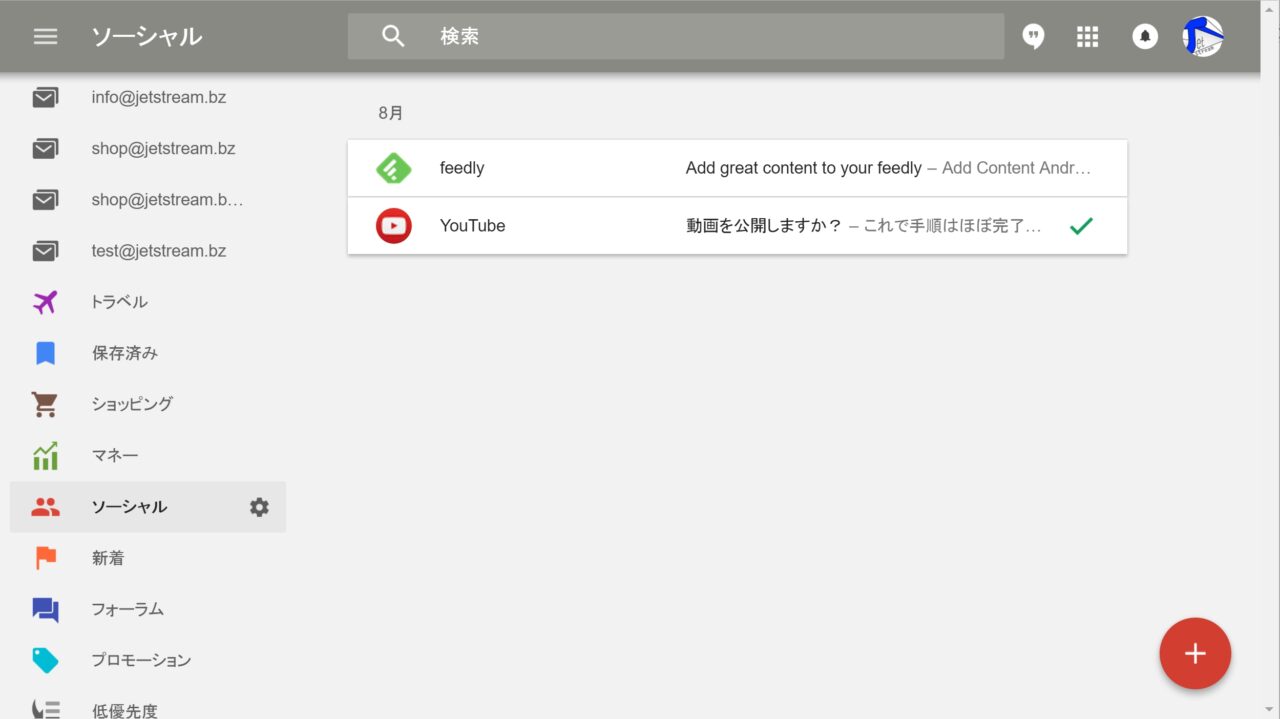
Task: Go to the ショッピング bundle
Action: click(x=131, y=404)
